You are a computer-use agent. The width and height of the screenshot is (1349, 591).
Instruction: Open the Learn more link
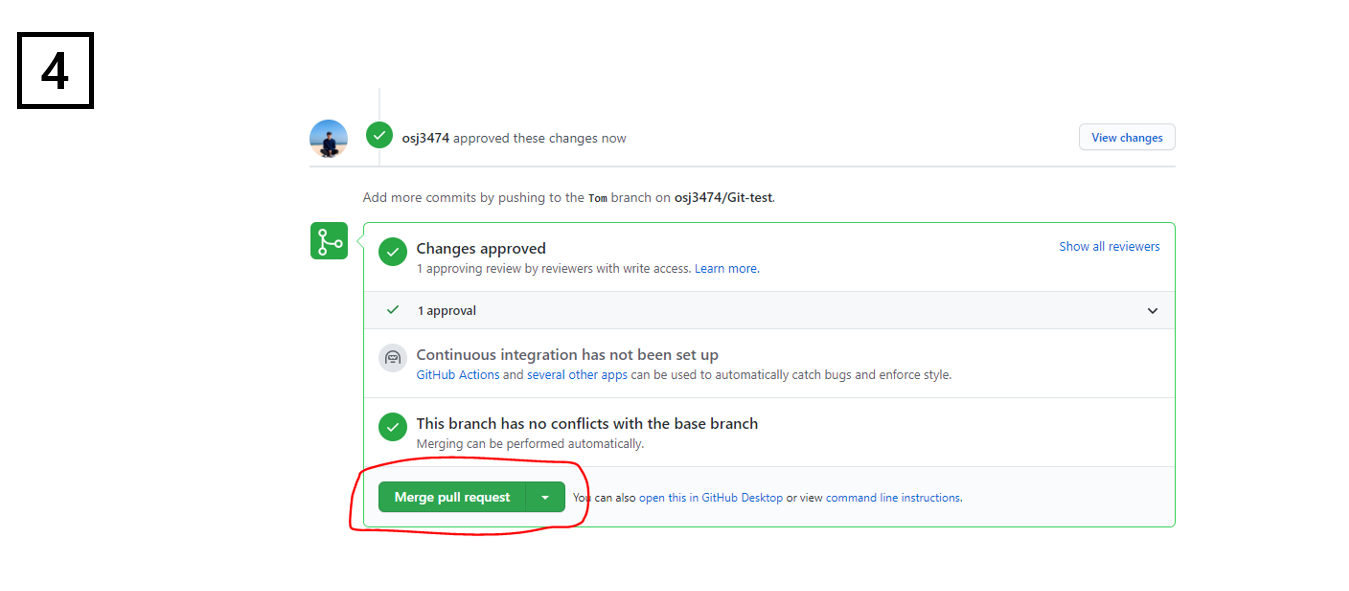(x=727, y=269)
